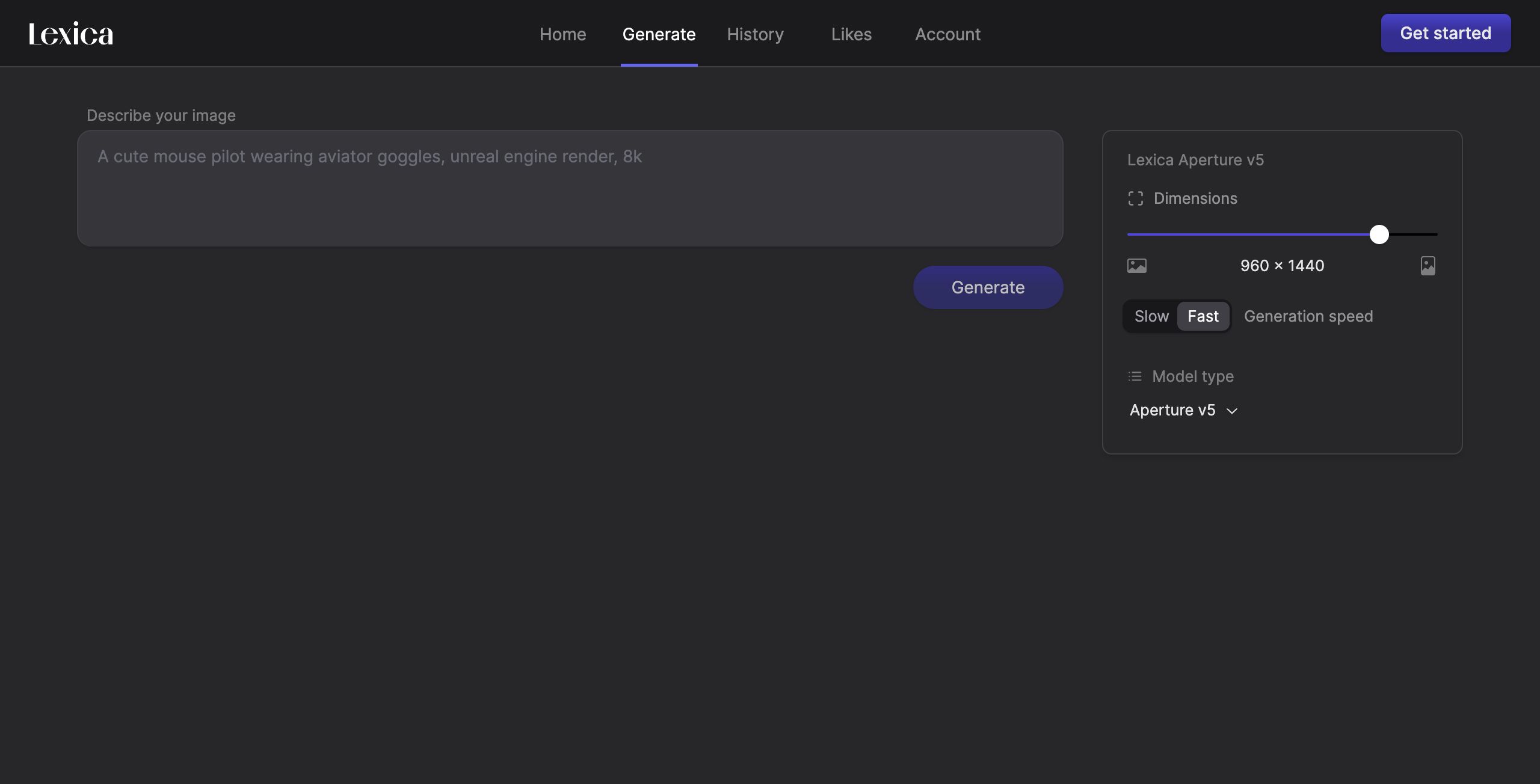Select the Generate tab in navigation
Viewport: 1540px width, 784px height.
[x=659, y=34]
